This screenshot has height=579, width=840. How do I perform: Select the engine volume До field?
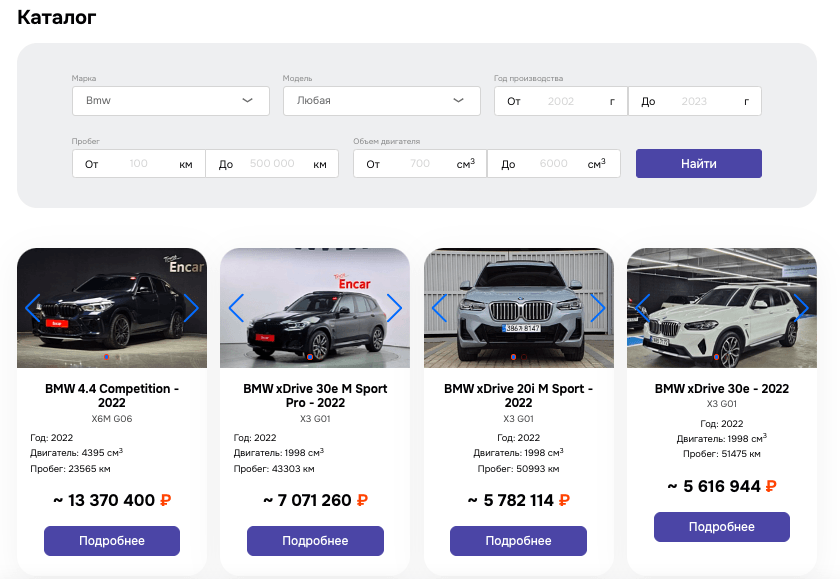click(553, 164)
